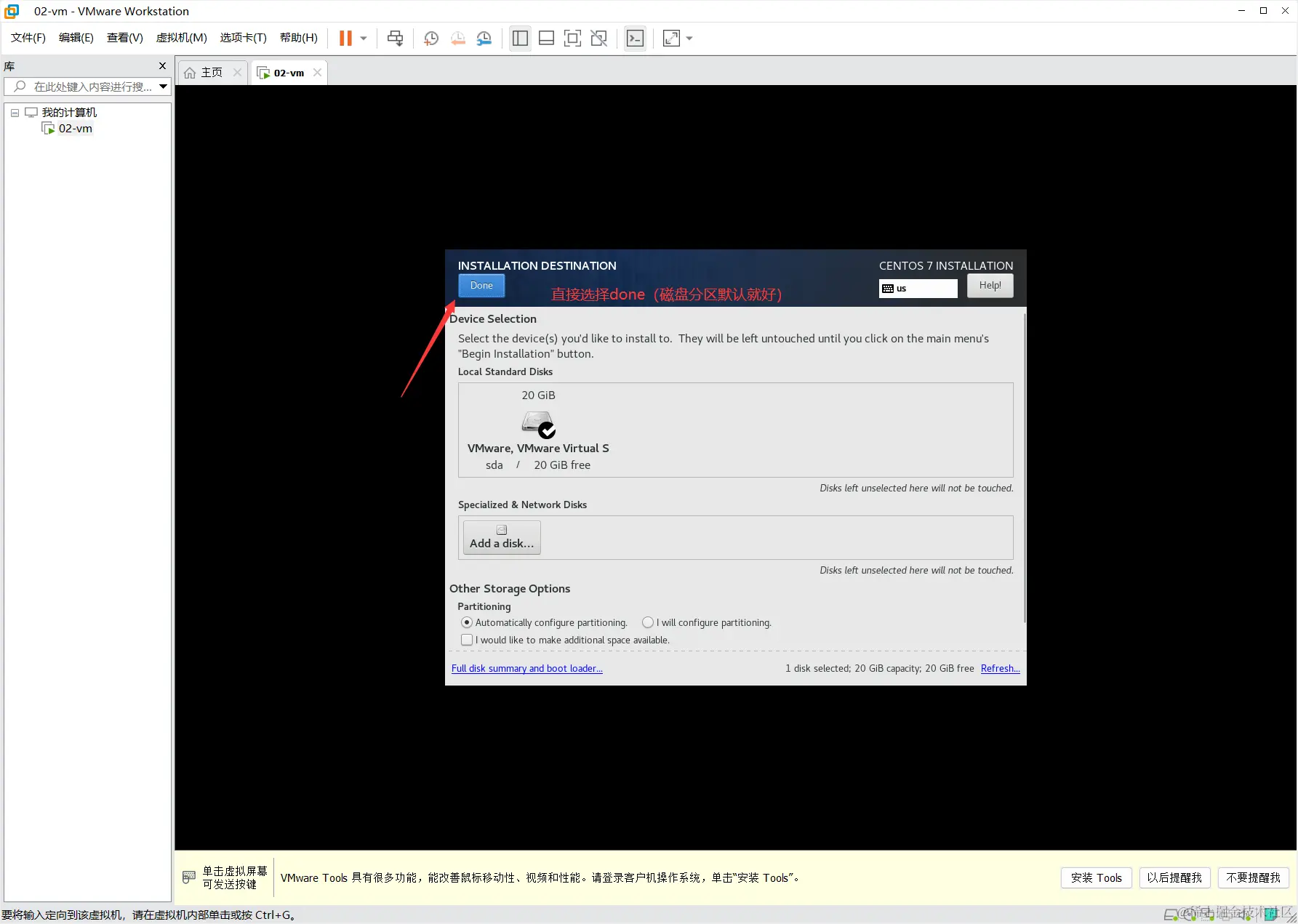1298x924 pixels.
Task: Click the Refresh... link
Action: 1000,669
